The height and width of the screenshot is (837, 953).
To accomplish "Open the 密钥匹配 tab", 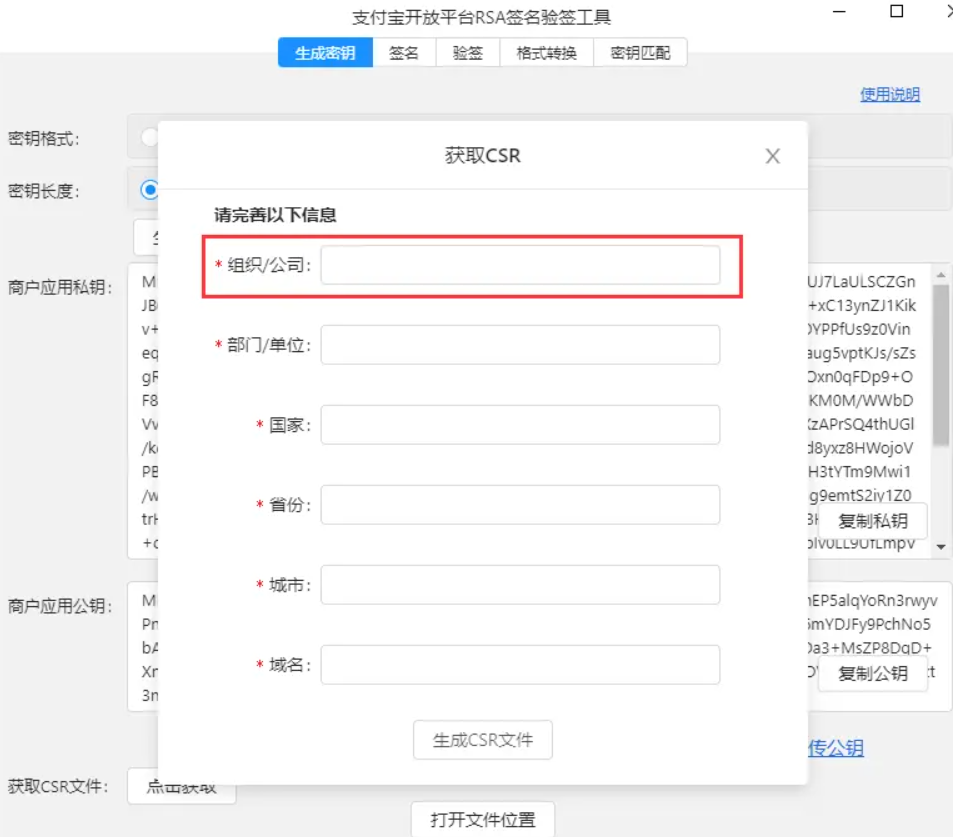I will [x=641, y=53].
